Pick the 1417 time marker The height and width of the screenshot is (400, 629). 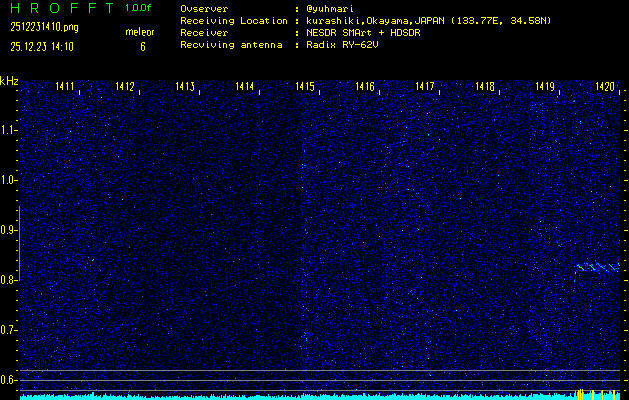tap(425, 88)
